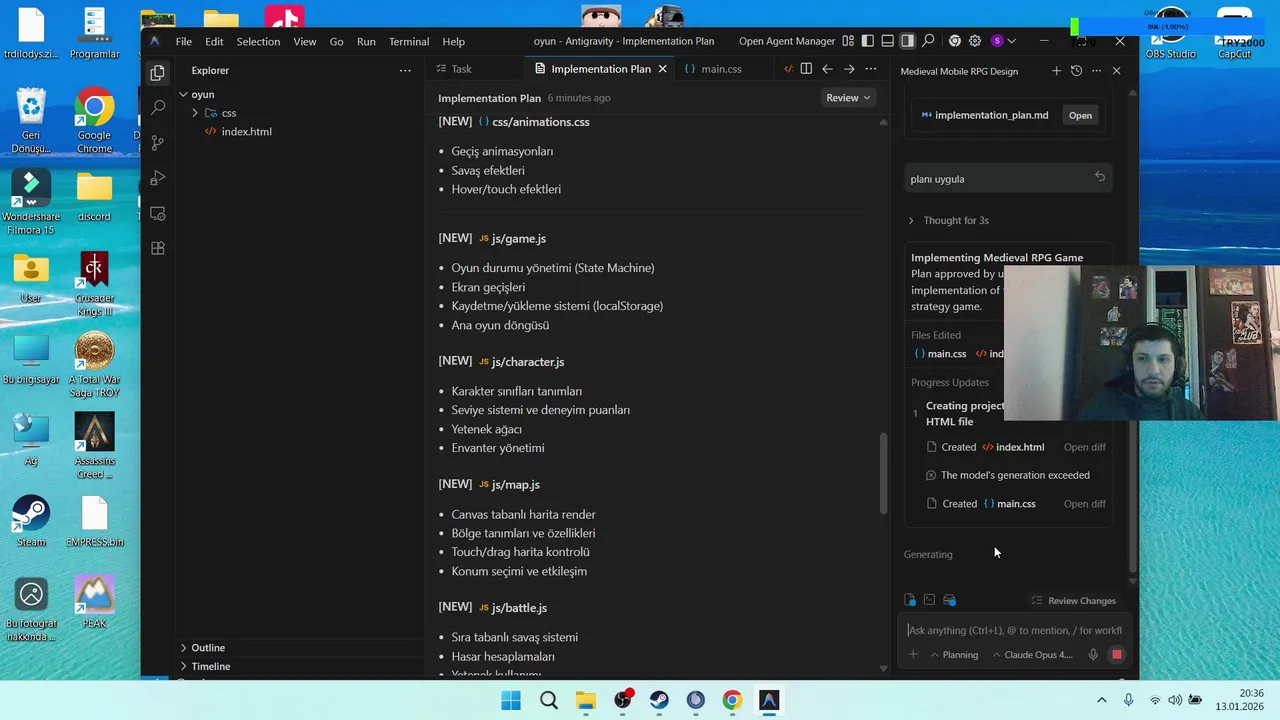This screenshot has height=720, width=1280.
Task: Open the Remote Explorer view
Action: [x=157, y=214]
